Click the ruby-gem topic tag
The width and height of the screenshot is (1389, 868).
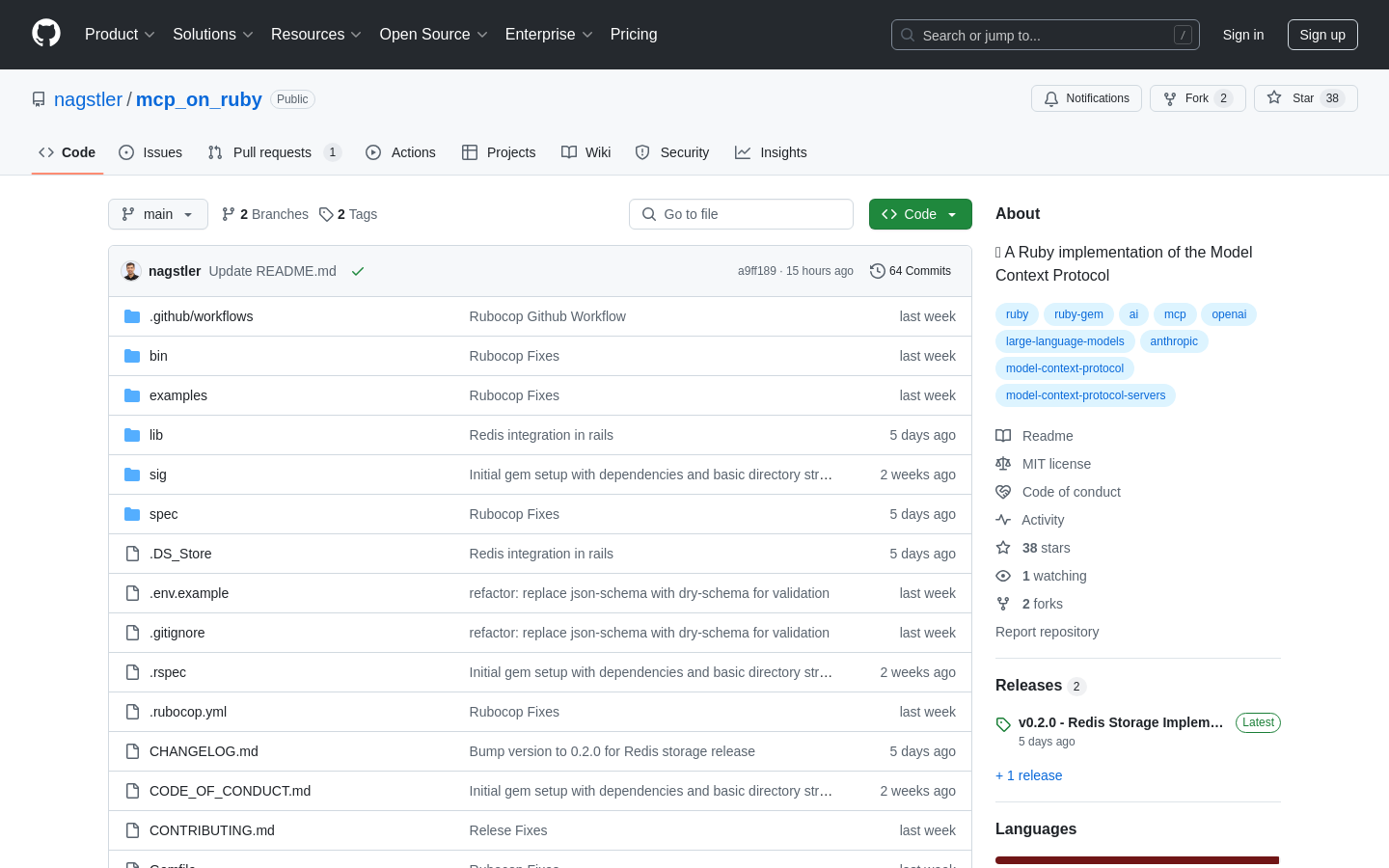click(x=1078, y=314)
